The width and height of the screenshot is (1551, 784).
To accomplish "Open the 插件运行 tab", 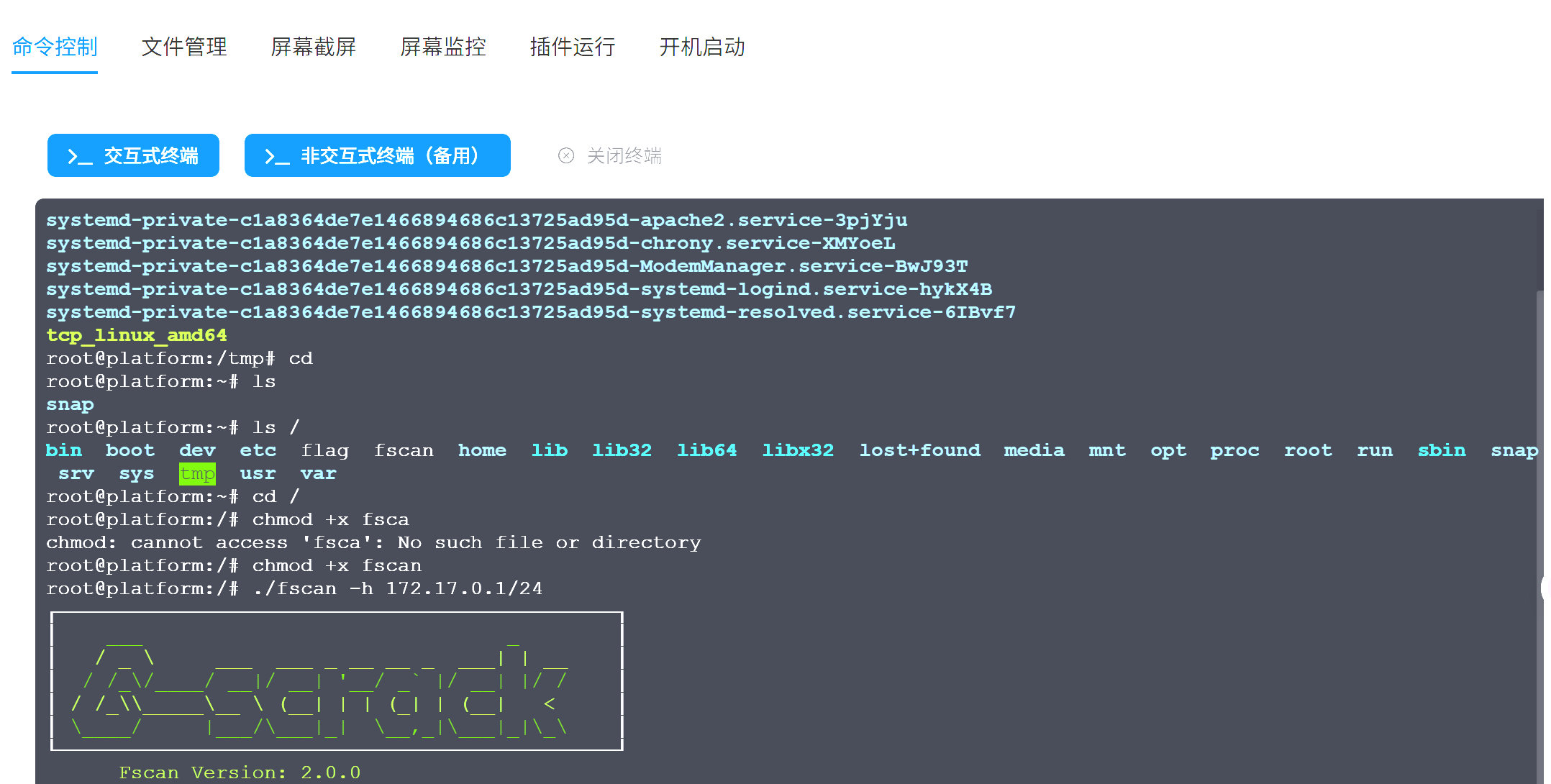I will coord(573,47).
